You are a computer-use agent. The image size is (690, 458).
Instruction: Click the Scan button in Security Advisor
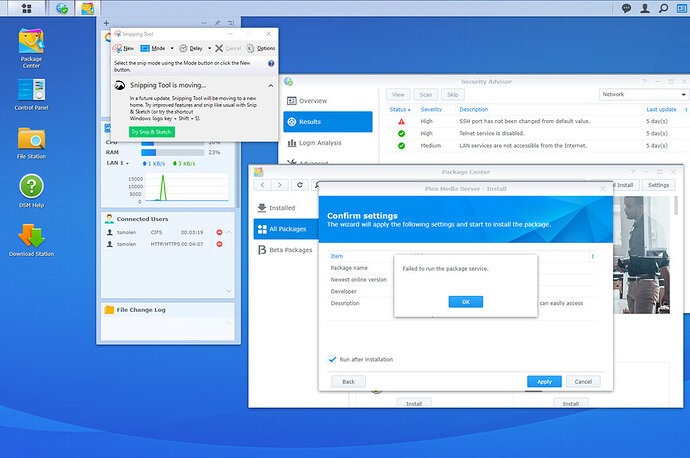(426, 95)
